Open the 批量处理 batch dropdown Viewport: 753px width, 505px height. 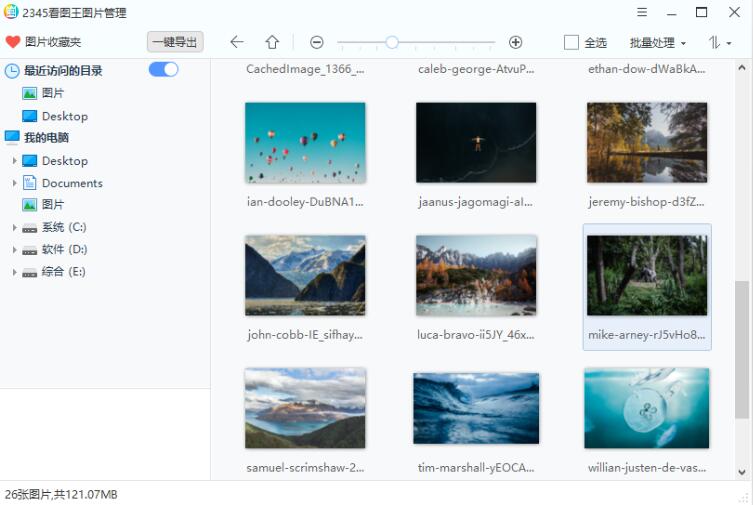(657, 43)
